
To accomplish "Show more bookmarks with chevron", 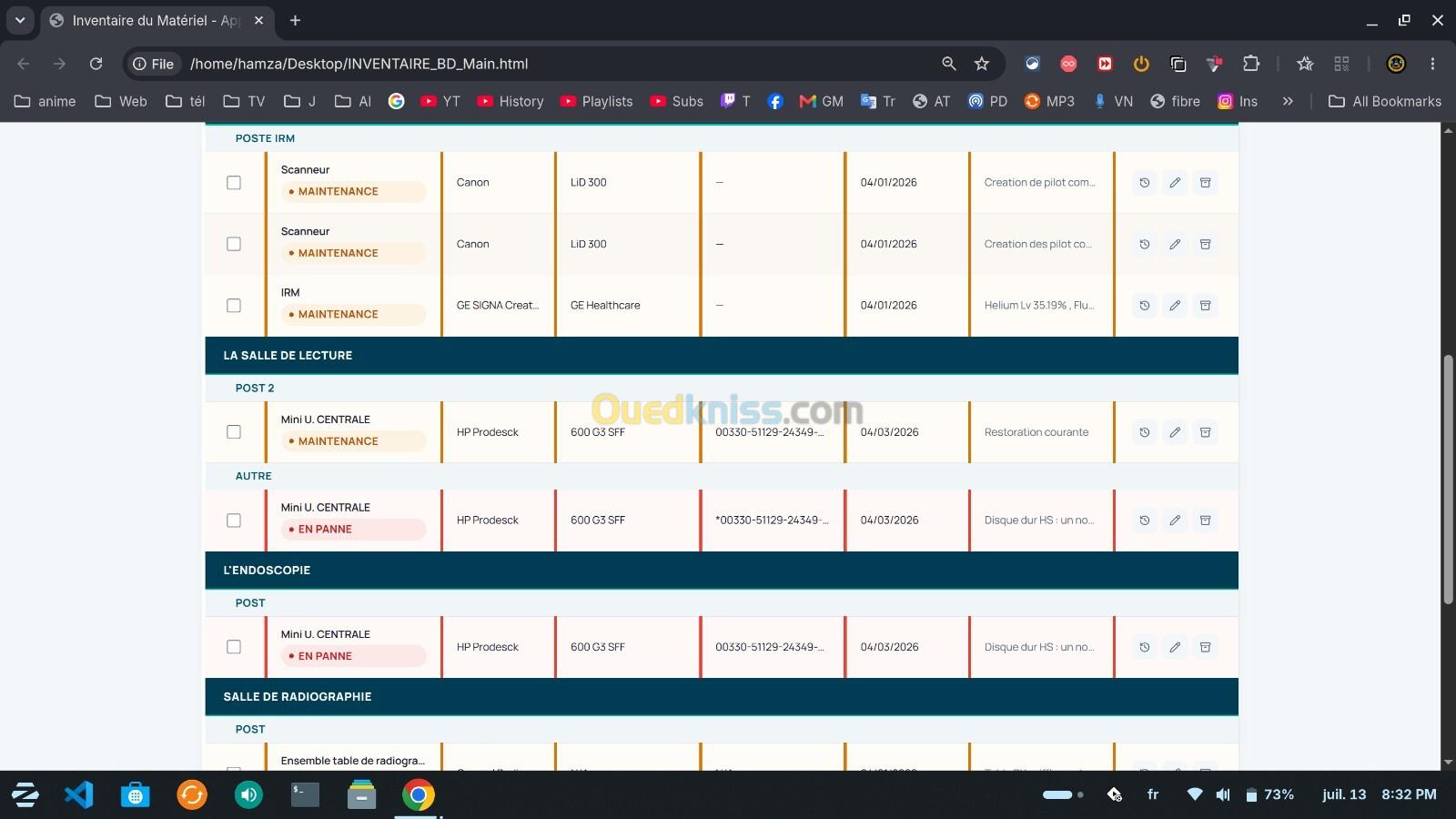I will coord(1288,101).
